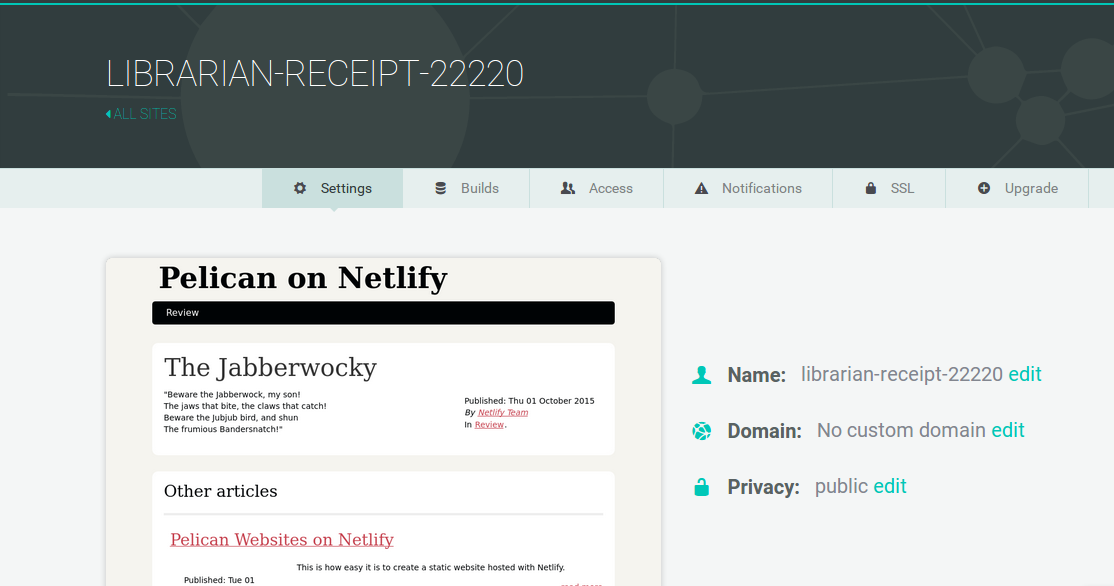Click the padlock icon on SSL tab
The width and height of the screenshot is (1114, 586).
click(x=870, y=188)
